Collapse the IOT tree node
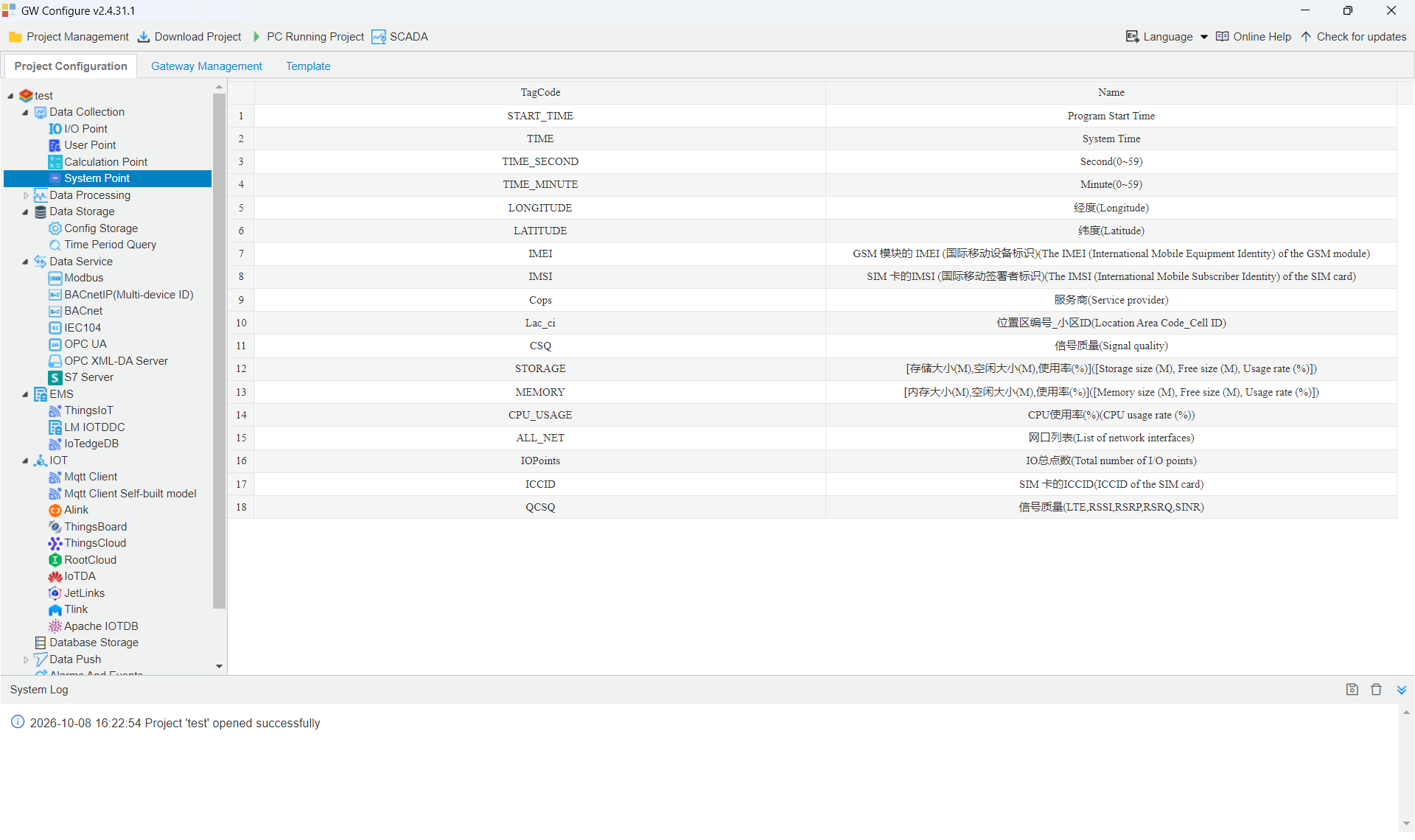Viewport: 1415px width, 840px height. 25,461
